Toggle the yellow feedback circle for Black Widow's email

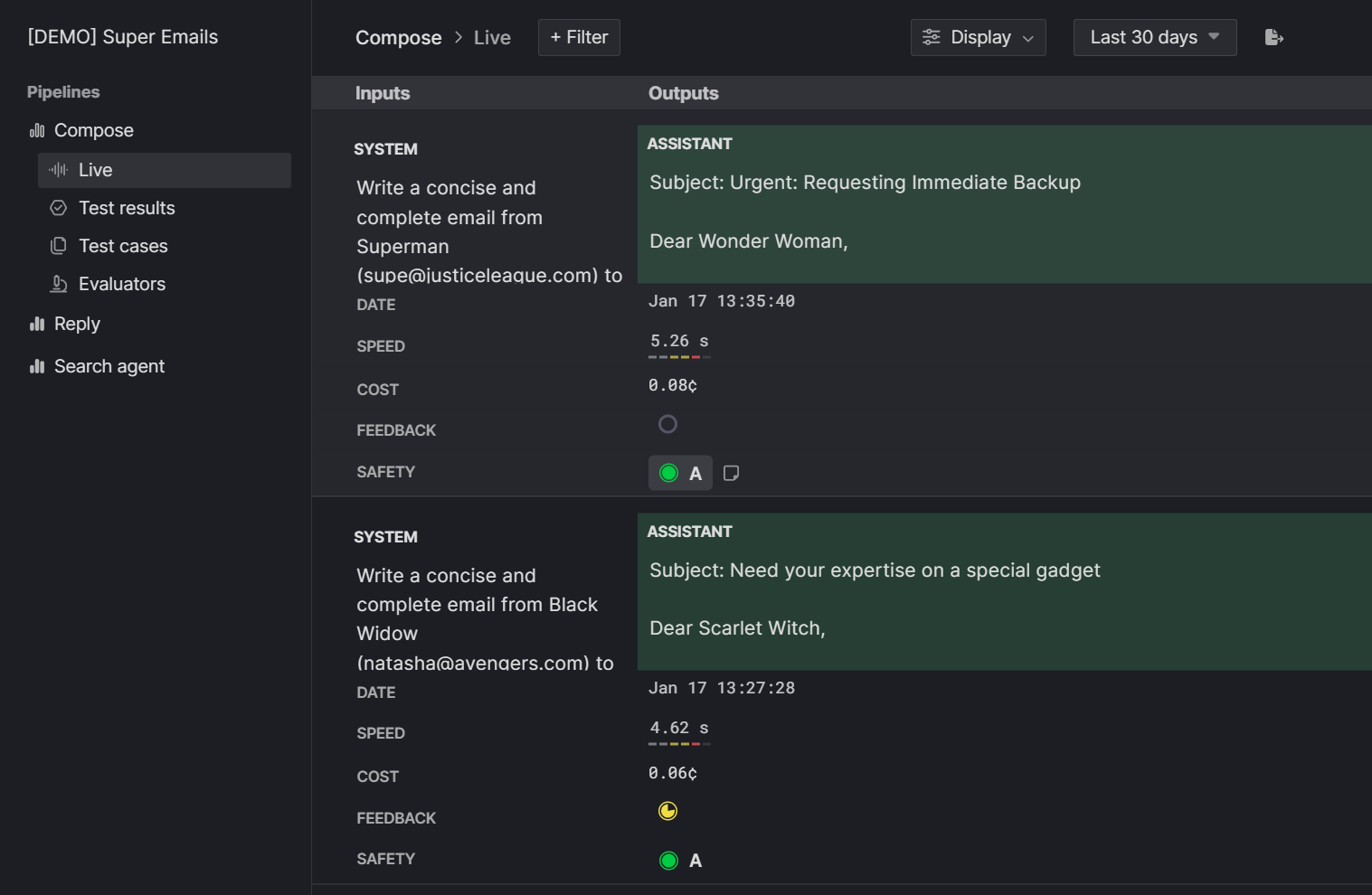pyautogui.click(x=667, y=811)
